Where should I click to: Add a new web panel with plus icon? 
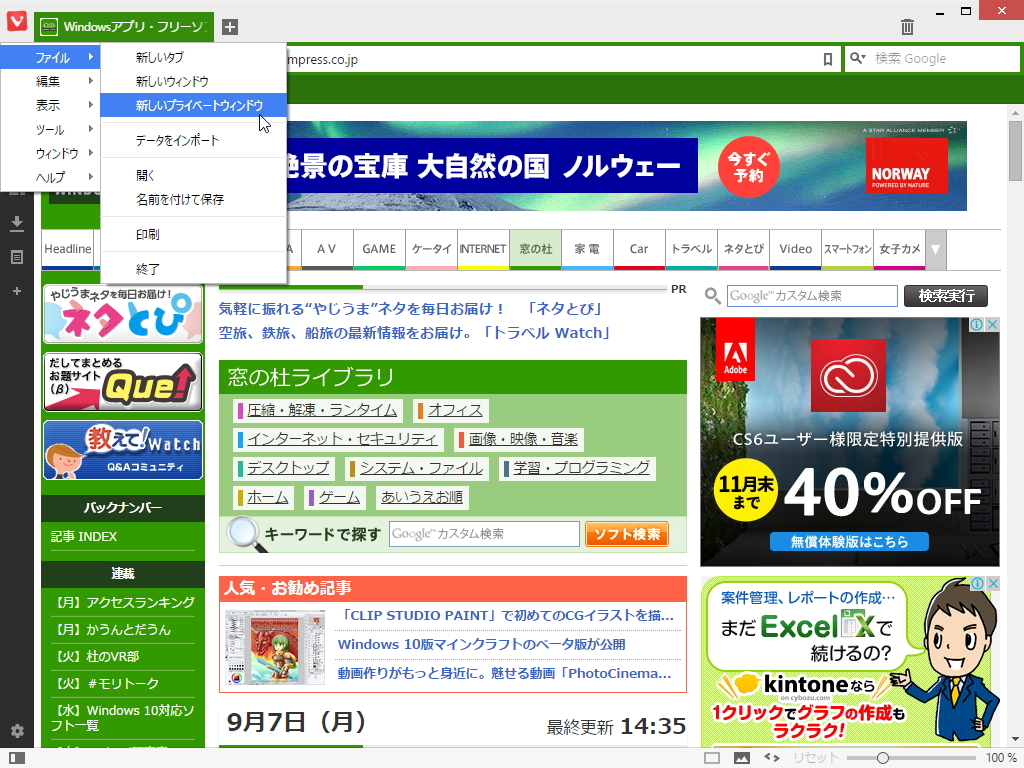(16, 291)
